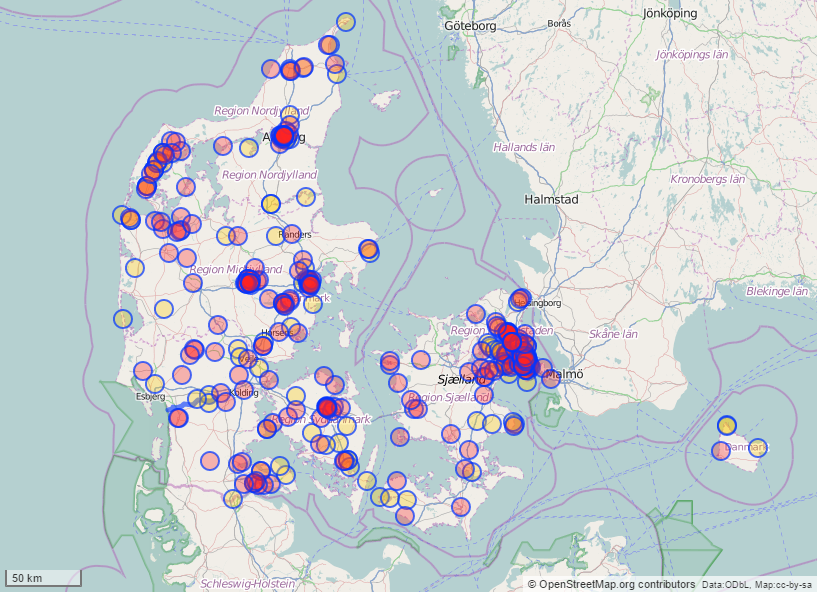
Task: Click the bright red marker above Region Syddanmark label
Action: coord(327,407)
